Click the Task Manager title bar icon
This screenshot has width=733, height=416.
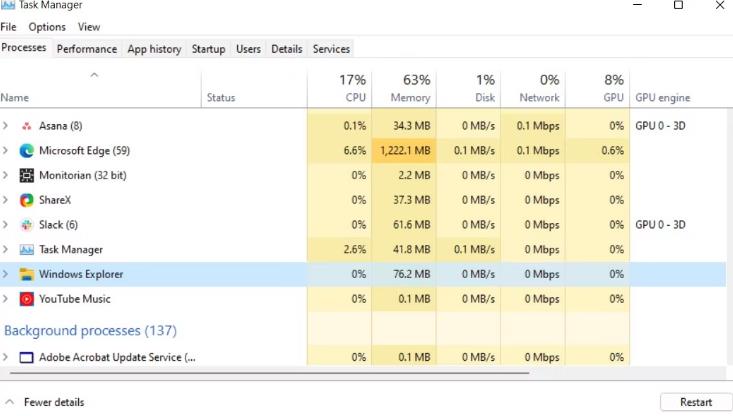tap(8, 5)
